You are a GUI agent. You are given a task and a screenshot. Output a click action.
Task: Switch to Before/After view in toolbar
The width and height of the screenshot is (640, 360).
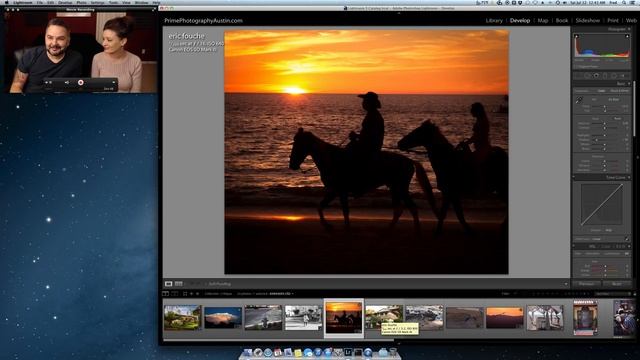179,284
